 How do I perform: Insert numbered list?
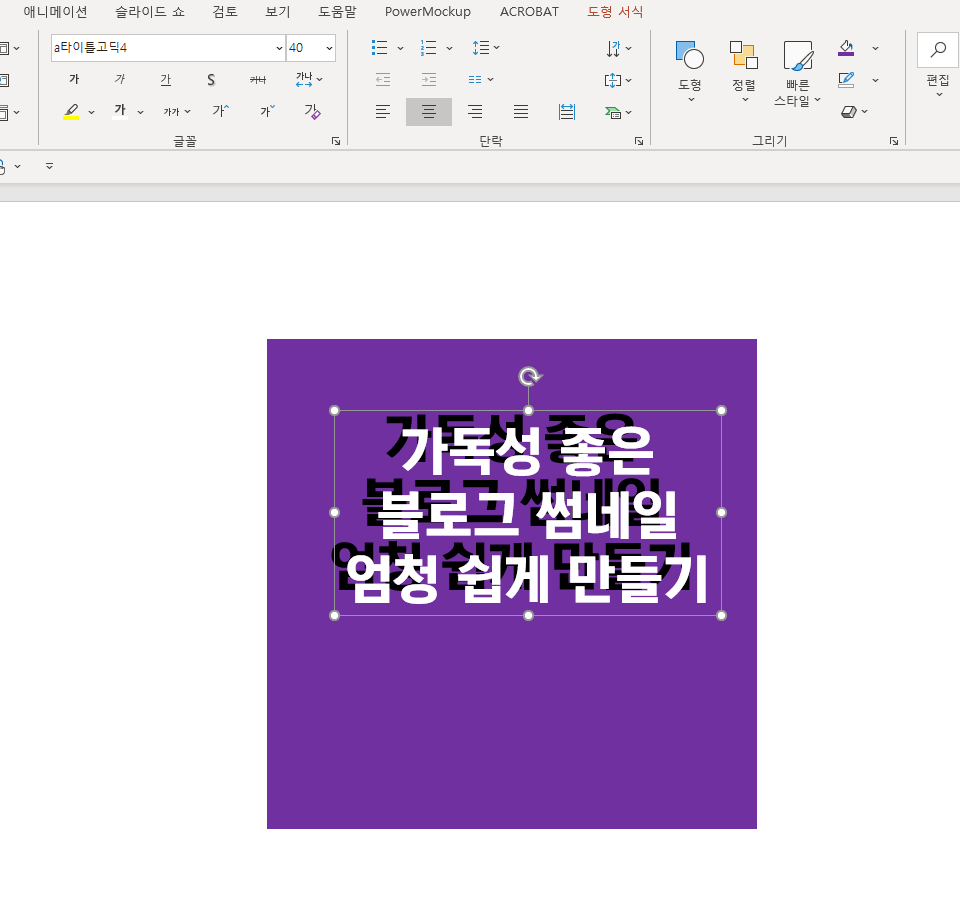(429, 48)
